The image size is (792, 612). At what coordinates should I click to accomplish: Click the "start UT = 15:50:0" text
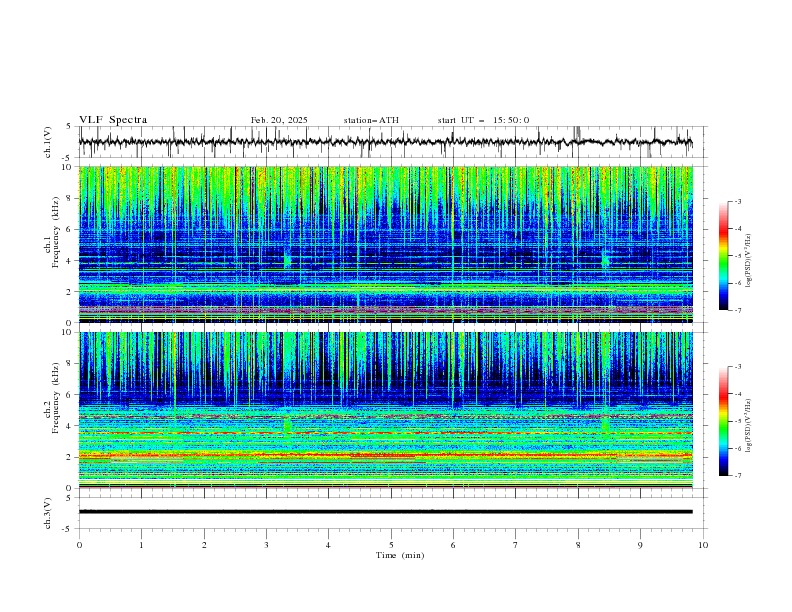[483, 120]
